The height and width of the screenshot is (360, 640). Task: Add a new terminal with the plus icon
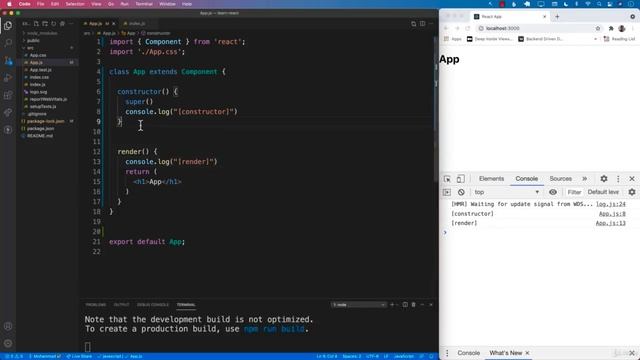[x=392, y=304]
